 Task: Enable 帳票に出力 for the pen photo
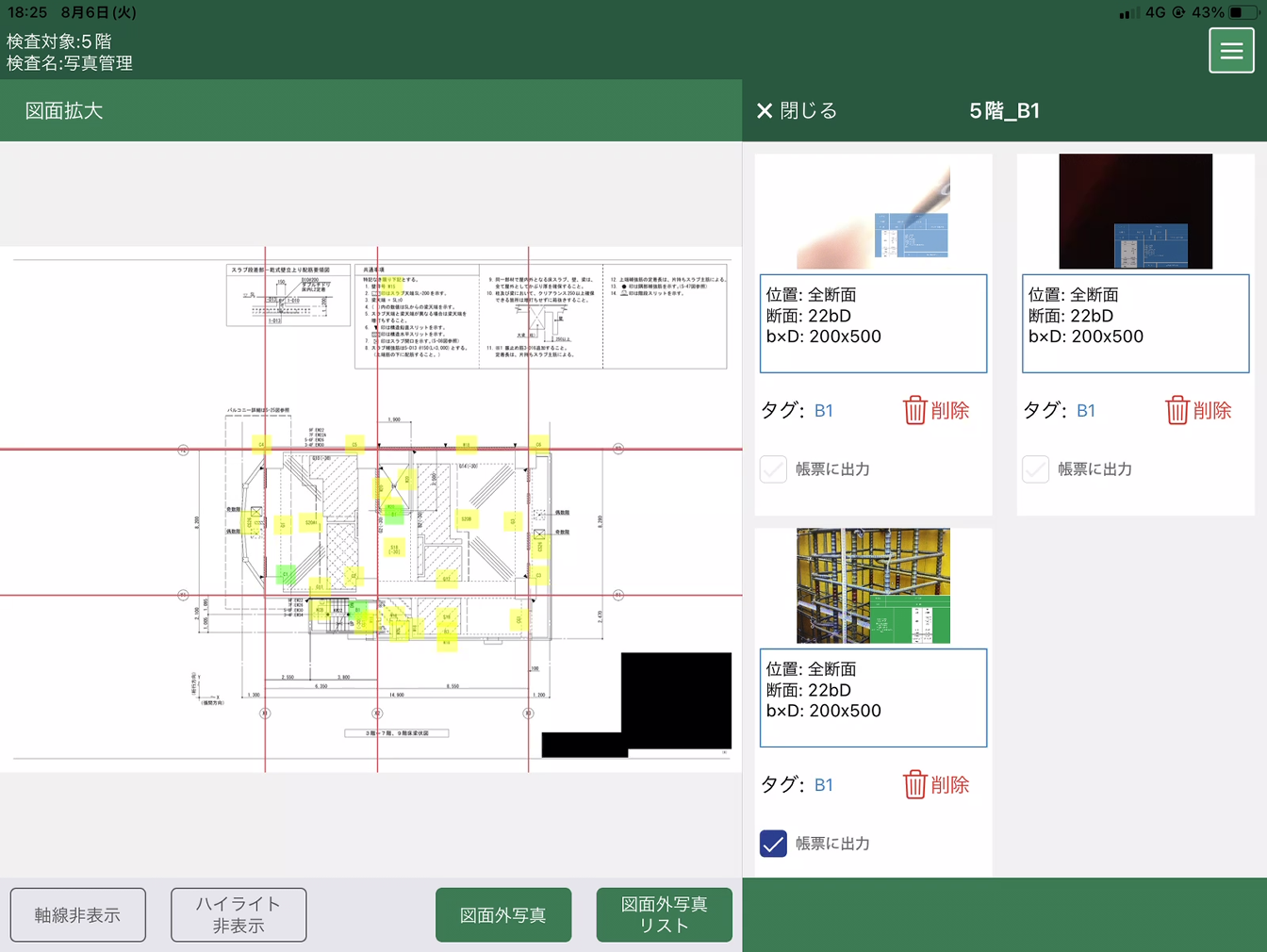[x=773, y=469]
